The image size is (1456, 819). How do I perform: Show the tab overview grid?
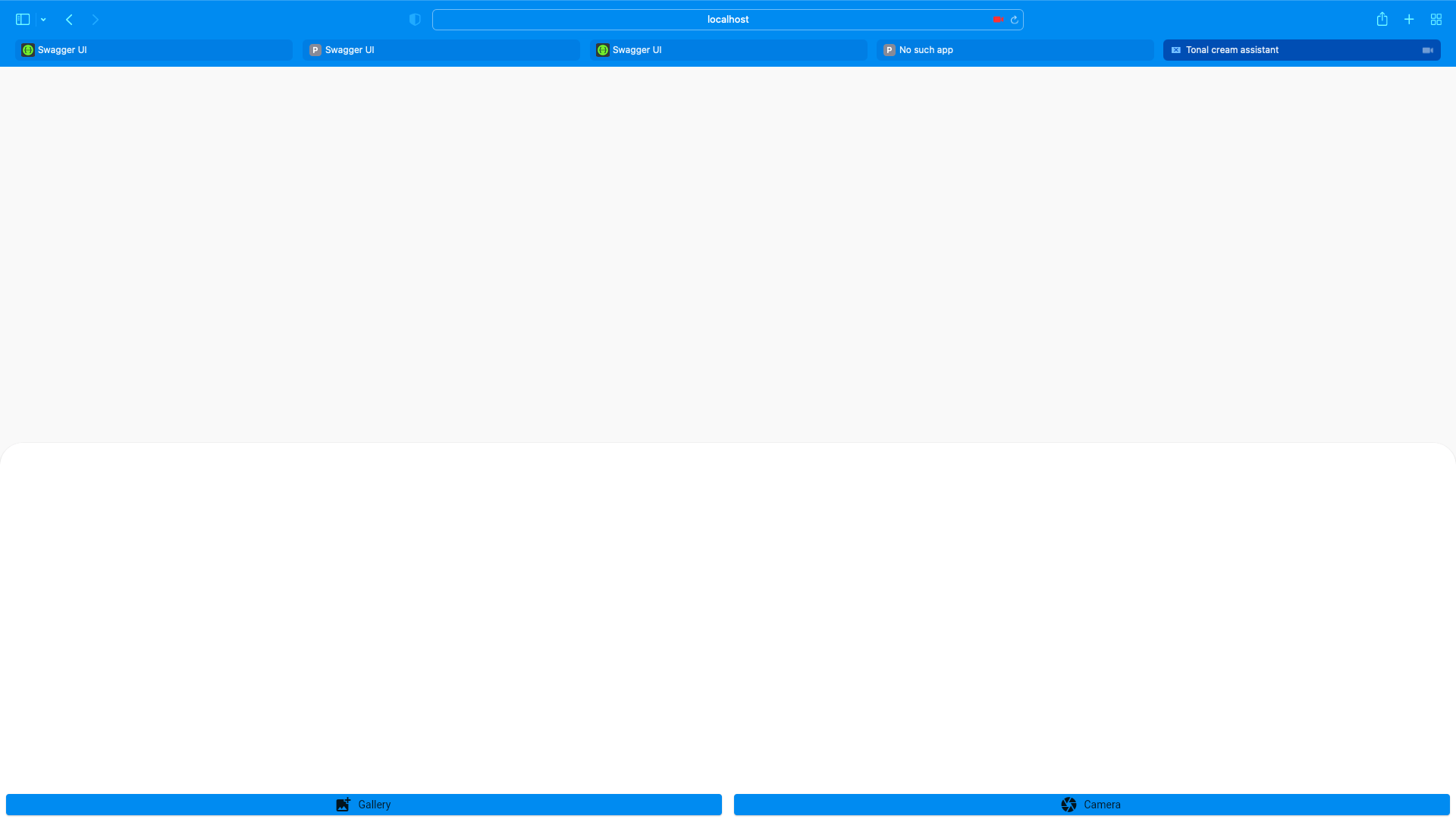click(1436, 19)
